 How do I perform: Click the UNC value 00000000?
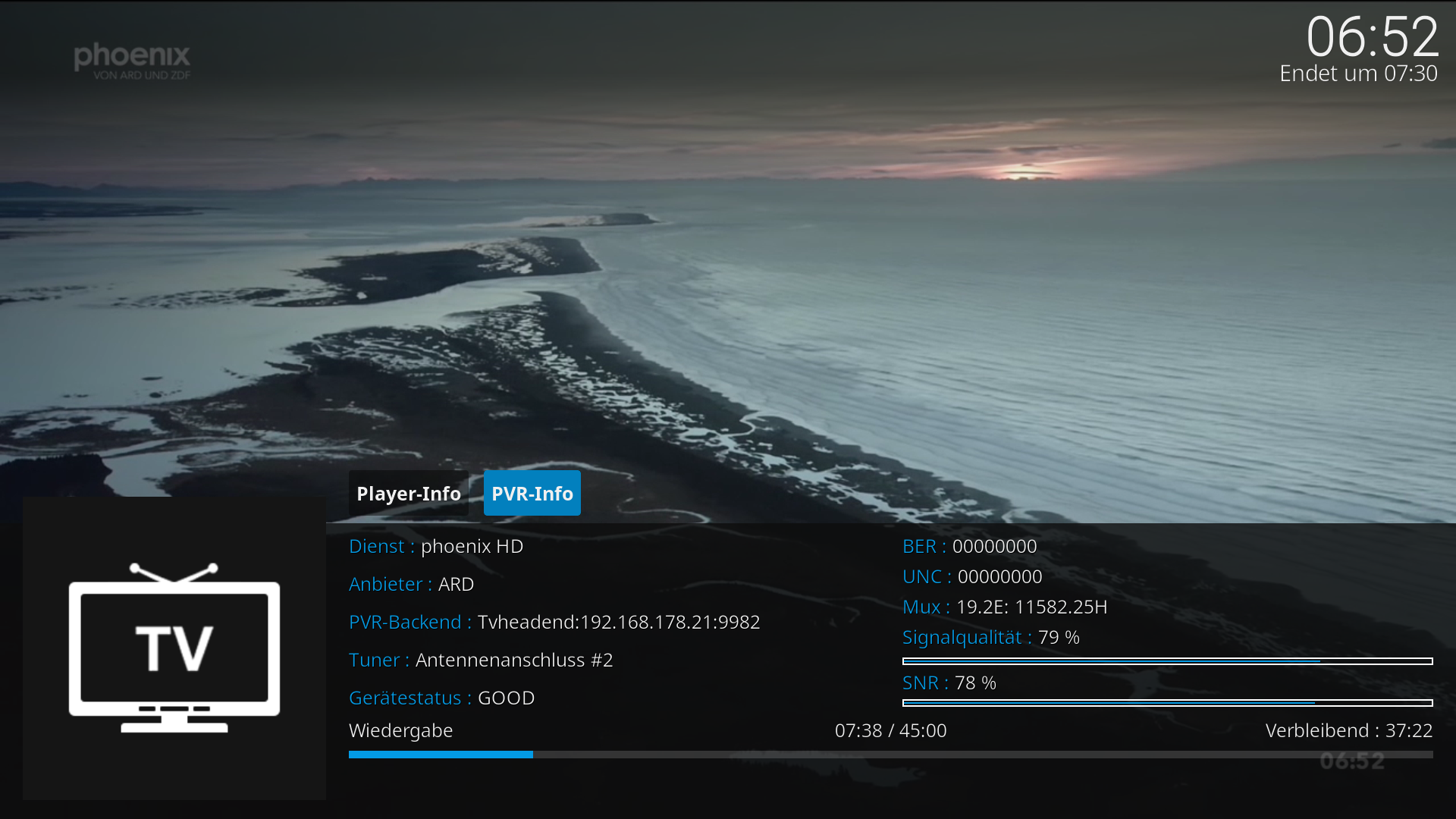[999, 576]
